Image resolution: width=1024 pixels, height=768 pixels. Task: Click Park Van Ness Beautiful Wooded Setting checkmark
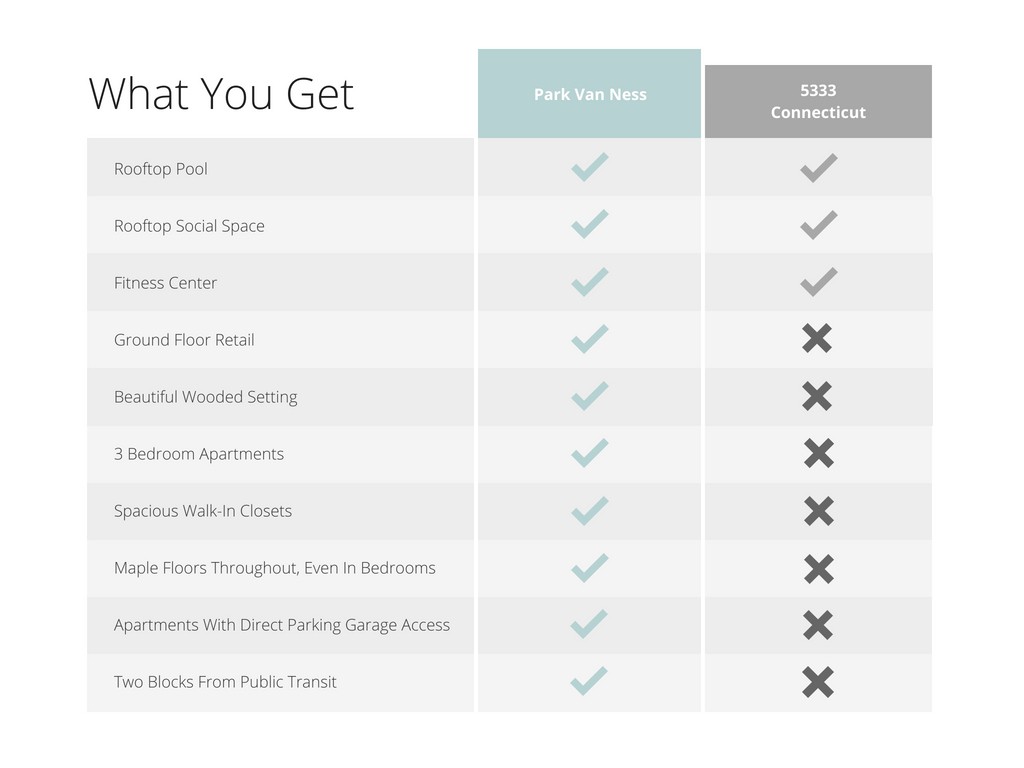click(x=590, y=396)
